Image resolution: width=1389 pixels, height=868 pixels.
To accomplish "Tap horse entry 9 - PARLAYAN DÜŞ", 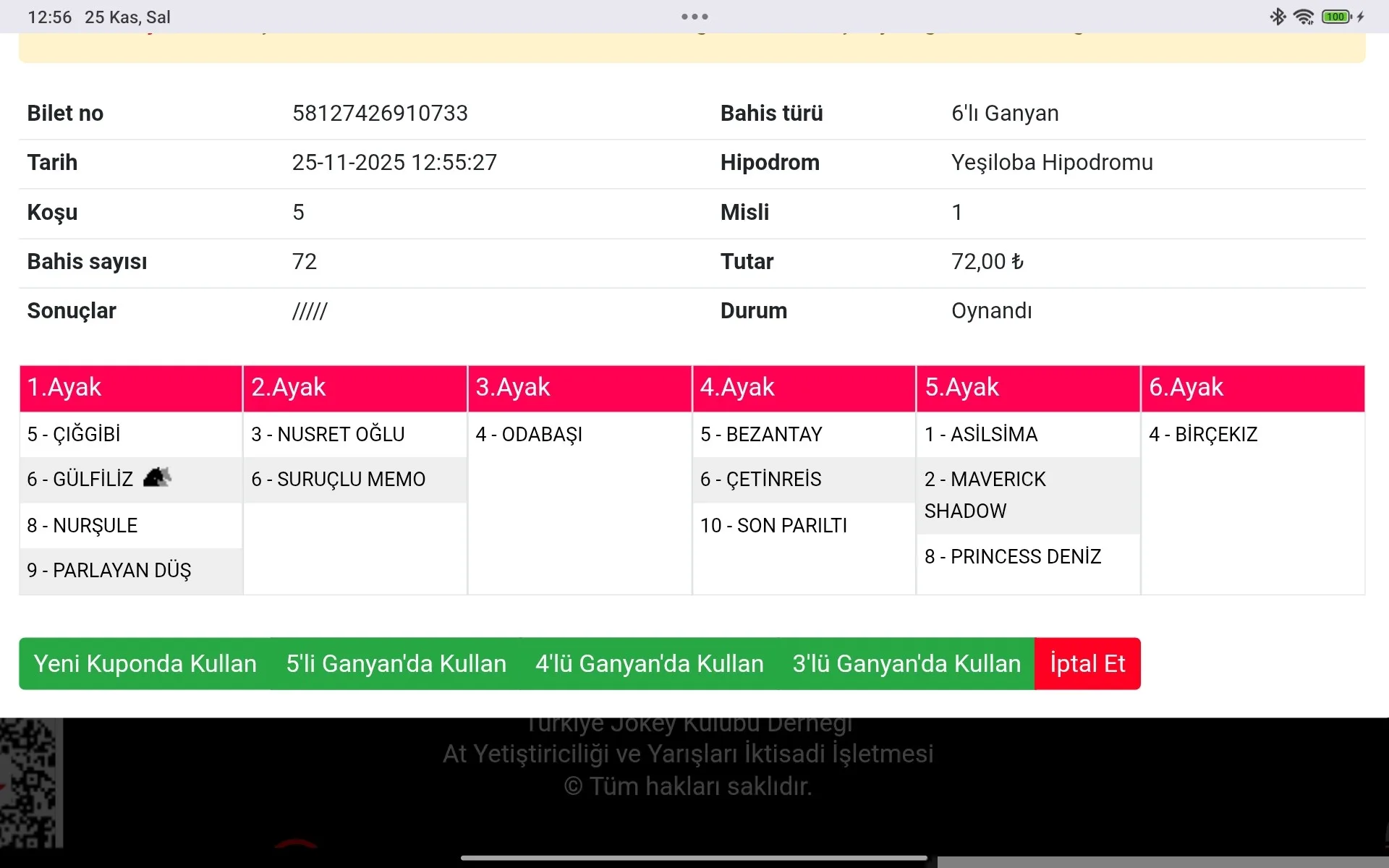I will click(109, 571).
